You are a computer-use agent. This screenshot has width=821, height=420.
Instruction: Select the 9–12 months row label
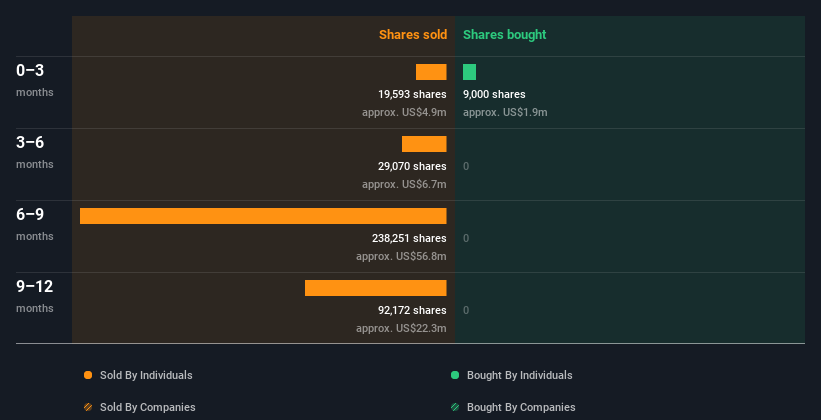35,296
